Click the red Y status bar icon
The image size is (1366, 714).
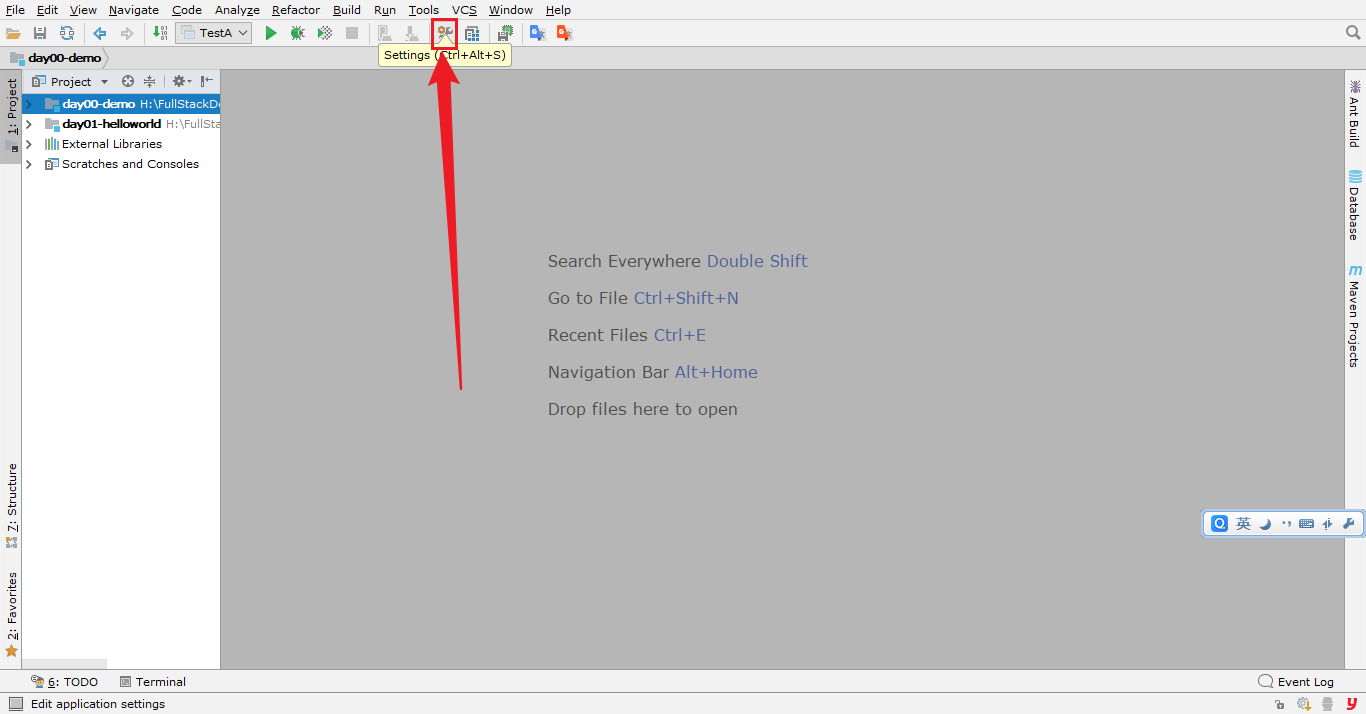1352,704
